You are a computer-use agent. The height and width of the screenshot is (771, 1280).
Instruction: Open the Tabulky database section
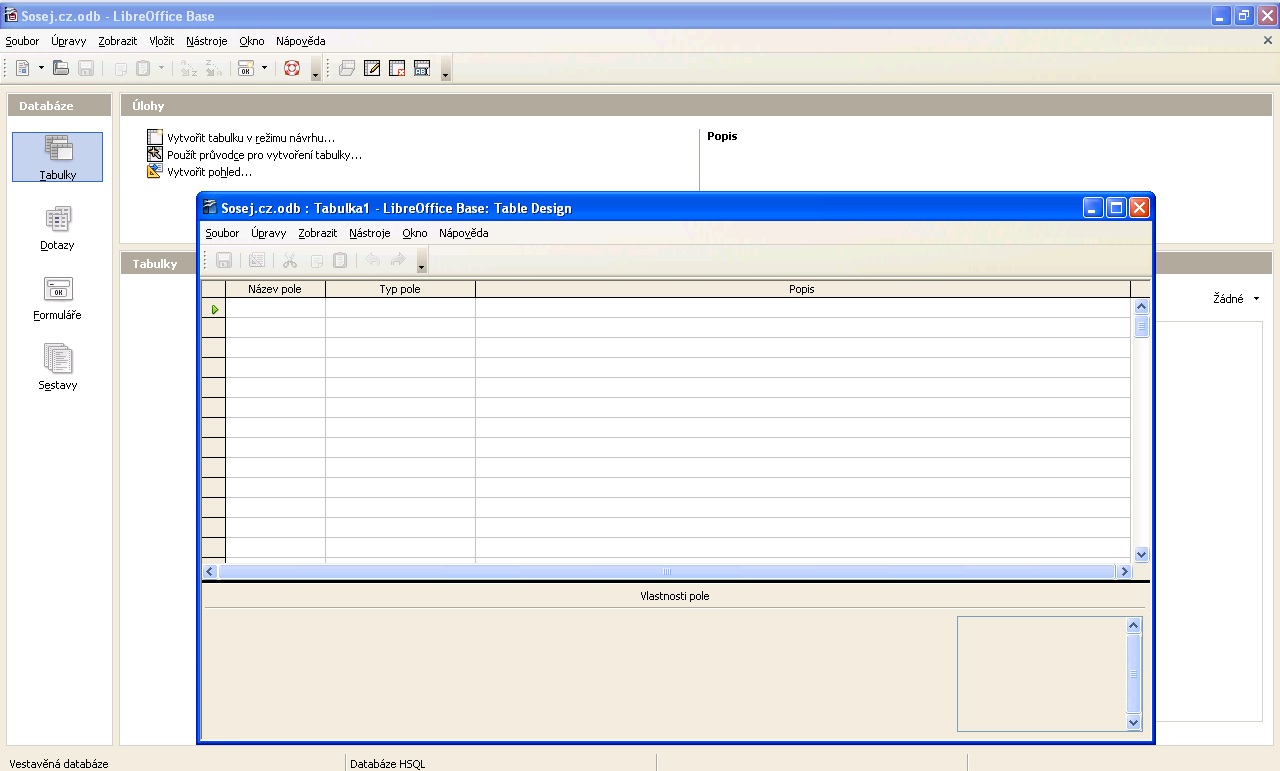click(x=57, y=156)
